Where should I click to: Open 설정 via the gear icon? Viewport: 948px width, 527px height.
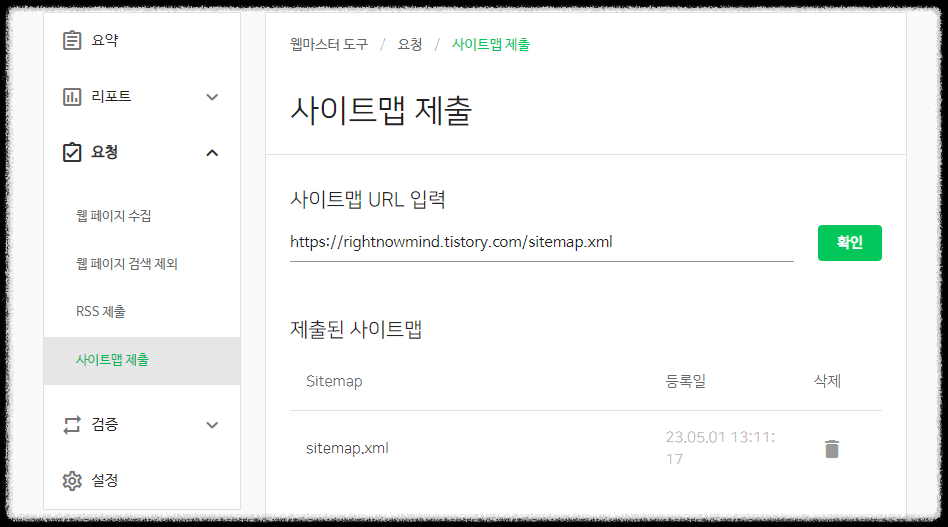[x=72, y=480]
